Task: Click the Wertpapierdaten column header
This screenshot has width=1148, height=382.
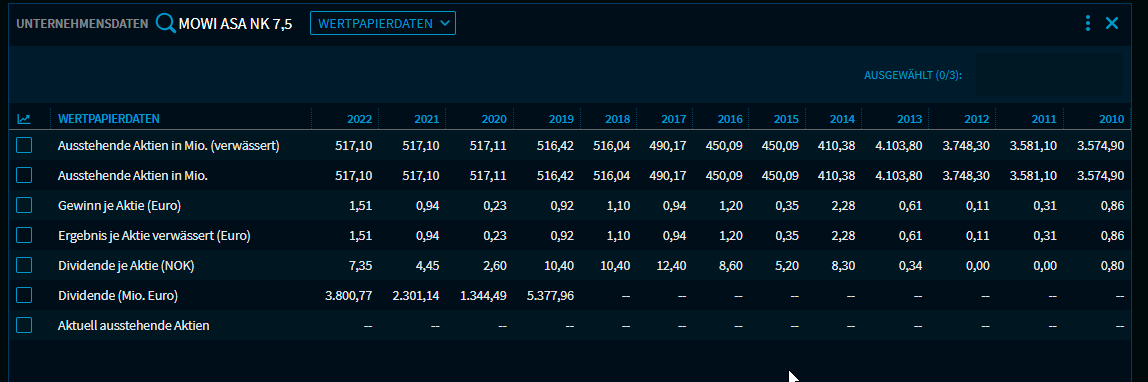Action: pos(109,119)
